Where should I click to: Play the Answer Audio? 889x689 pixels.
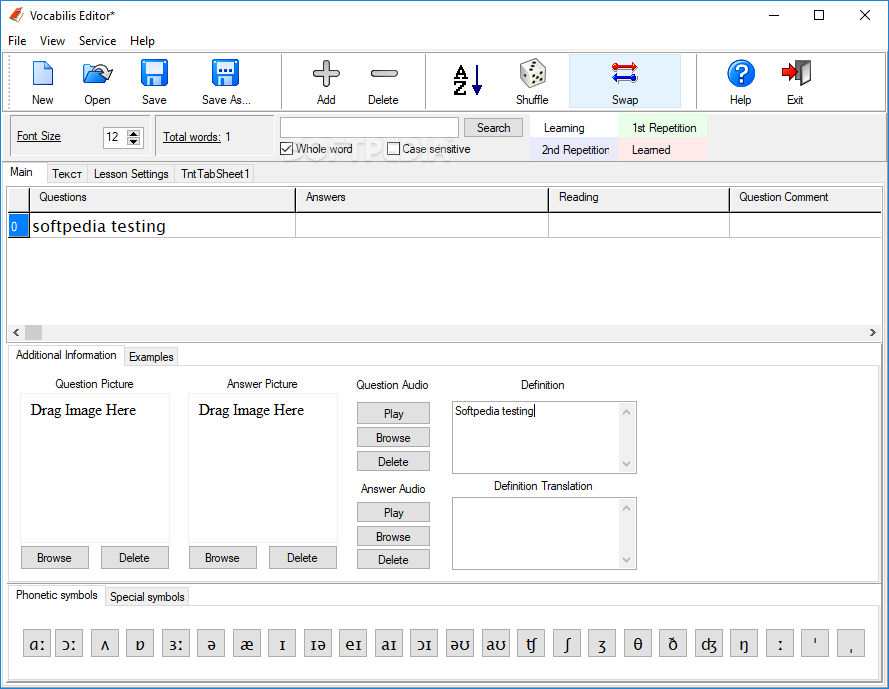393,512
